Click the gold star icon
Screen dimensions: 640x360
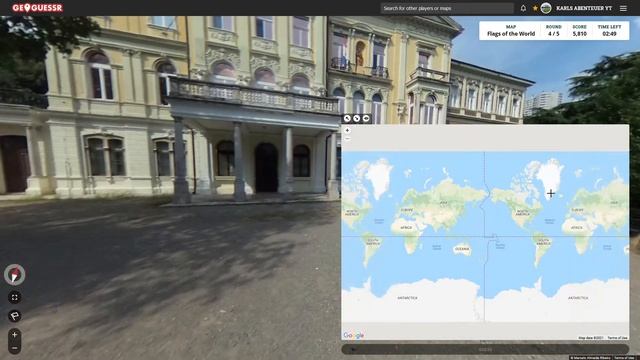pos(535,8)
